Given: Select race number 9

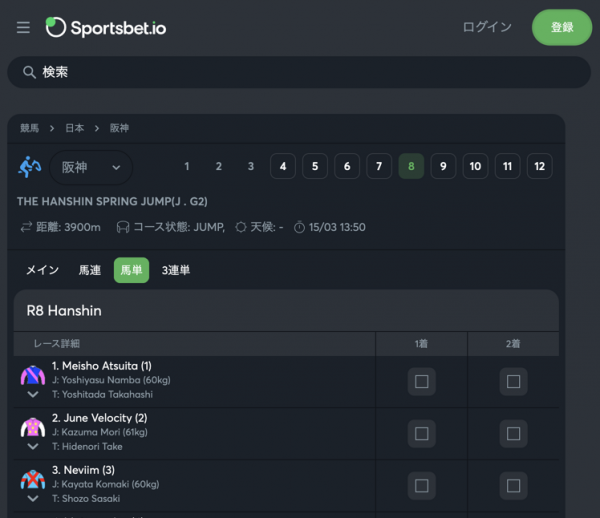Looking at the screenshot, I should coord(443,167).
